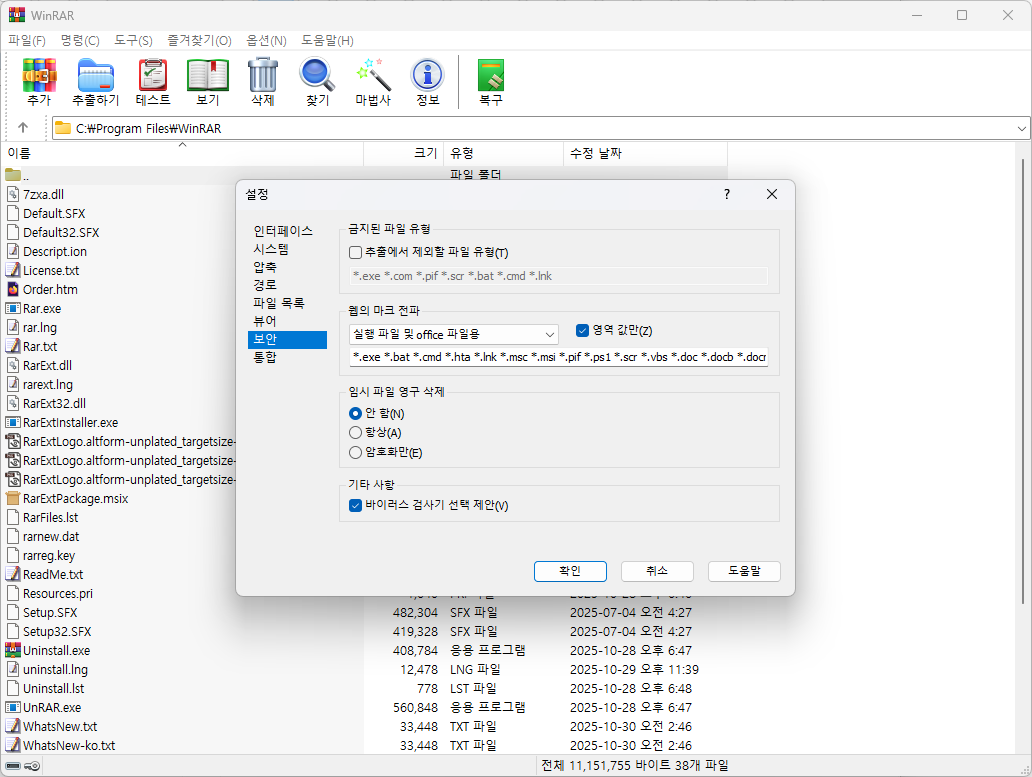Click the 테스트 (Test) toolbar icon

pos(153,75)
